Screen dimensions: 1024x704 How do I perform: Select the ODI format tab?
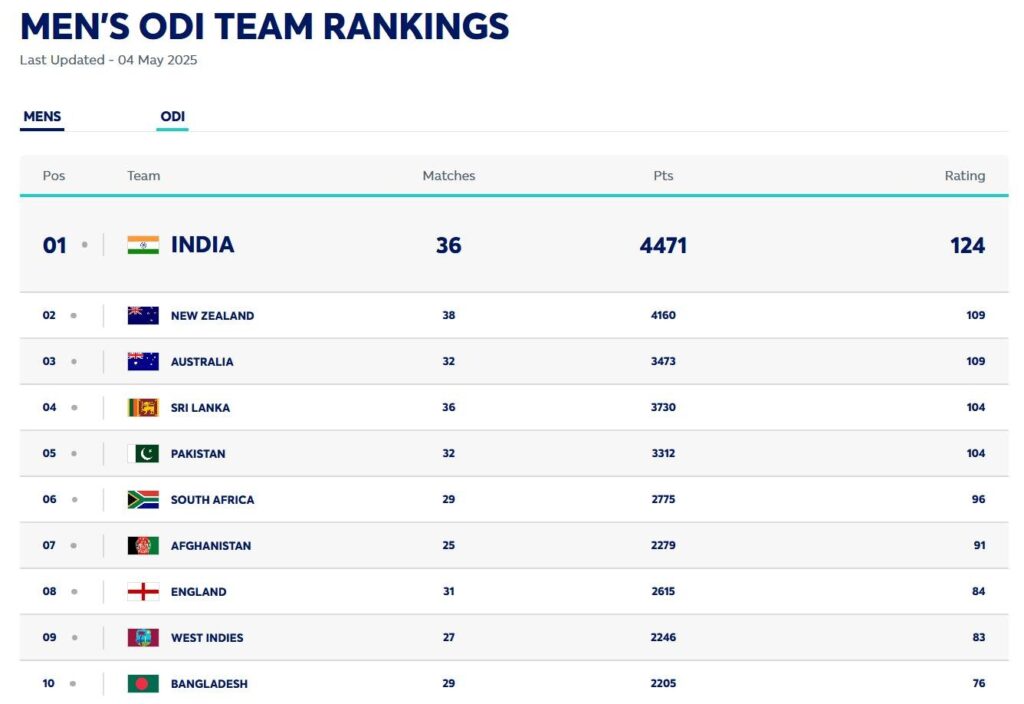pos(172,117)
